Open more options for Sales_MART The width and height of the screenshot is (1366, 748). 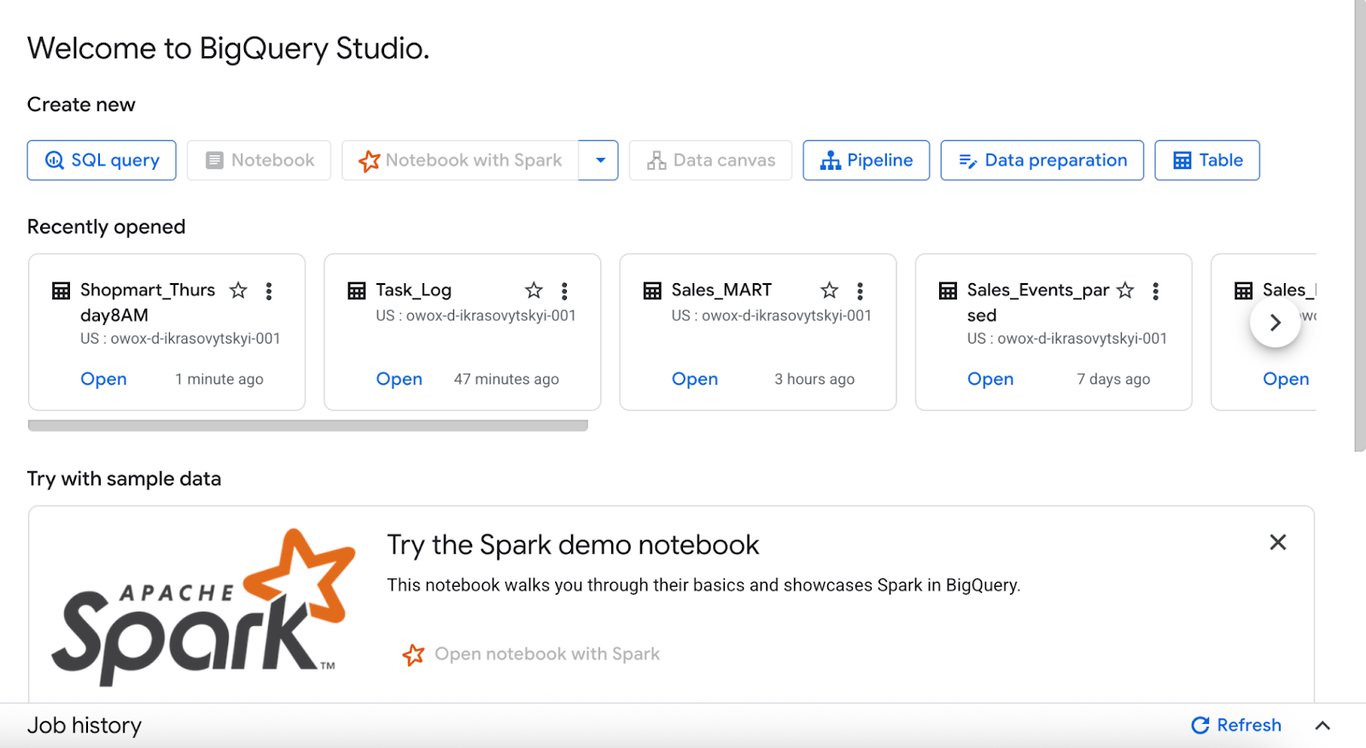[860, 291]
